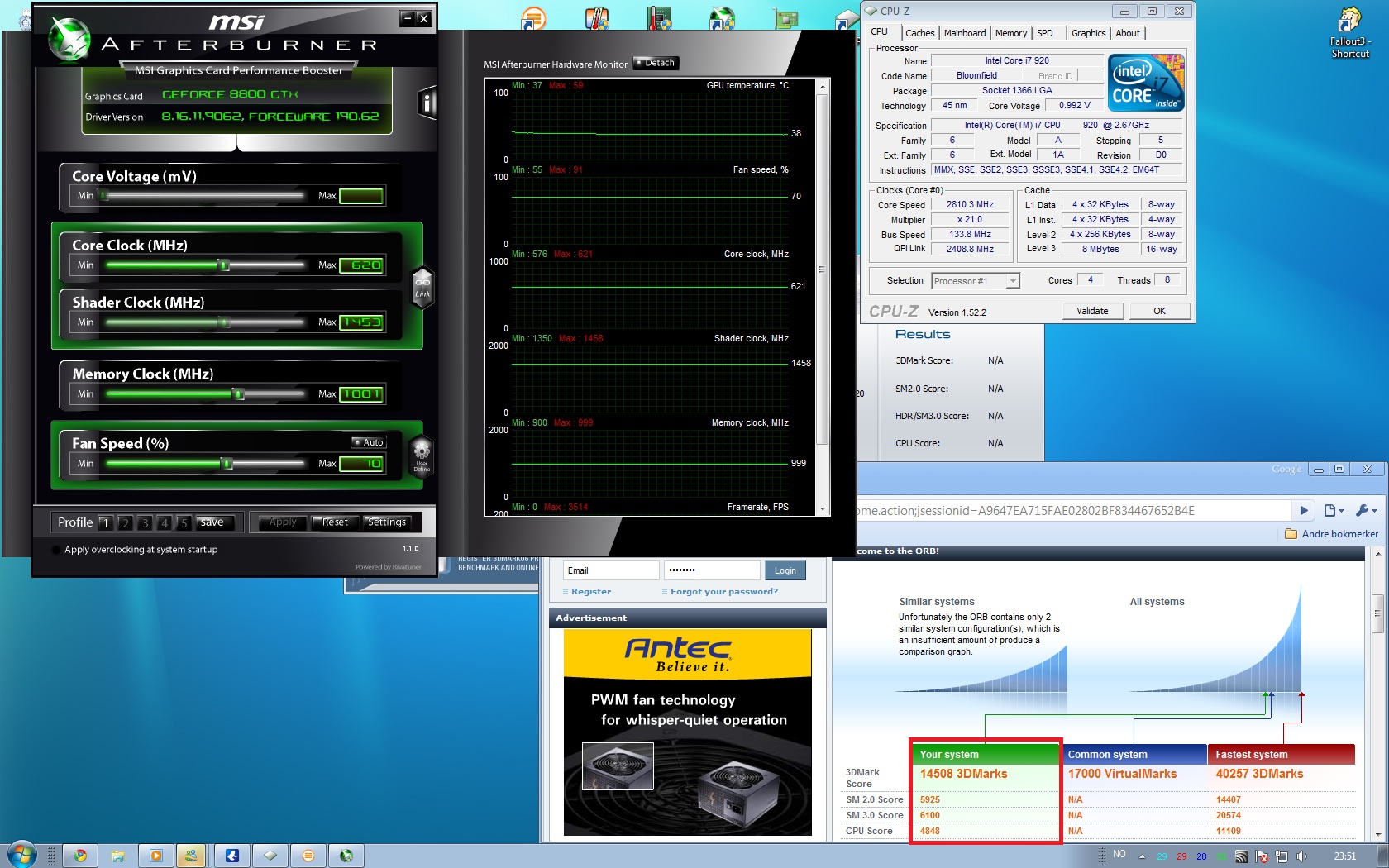The image size is (1389, 868).
Task: Click the Memory Clock value field showing 1001
Action: (361, 394)
